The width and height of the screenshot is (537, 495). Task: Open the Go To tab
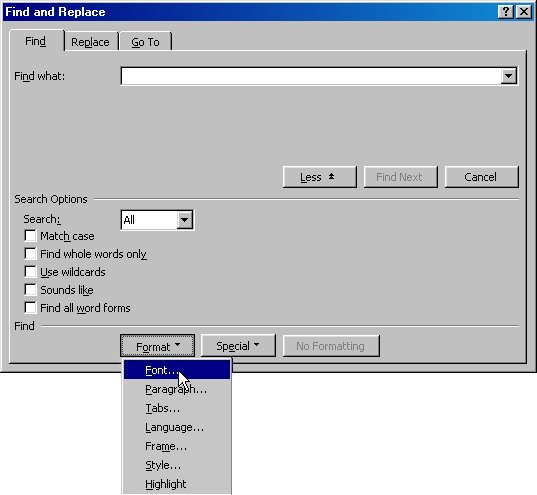click(x=145, y=42)
